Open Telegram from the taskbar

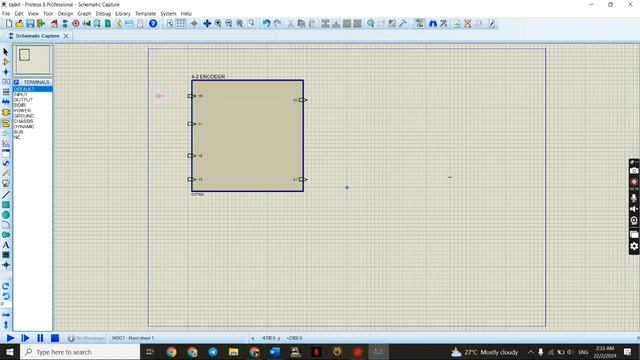coord(213,352)
